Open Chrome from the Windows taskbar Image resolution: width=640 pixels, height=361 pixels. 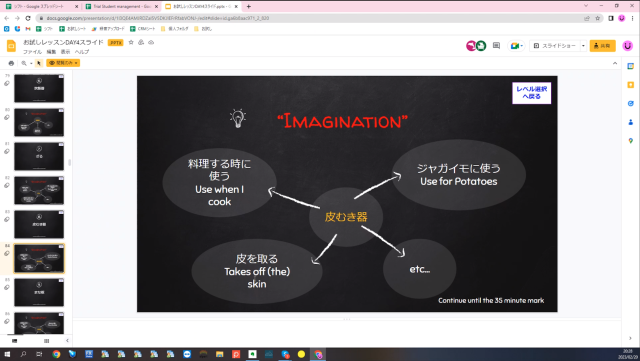coord(56,354)
